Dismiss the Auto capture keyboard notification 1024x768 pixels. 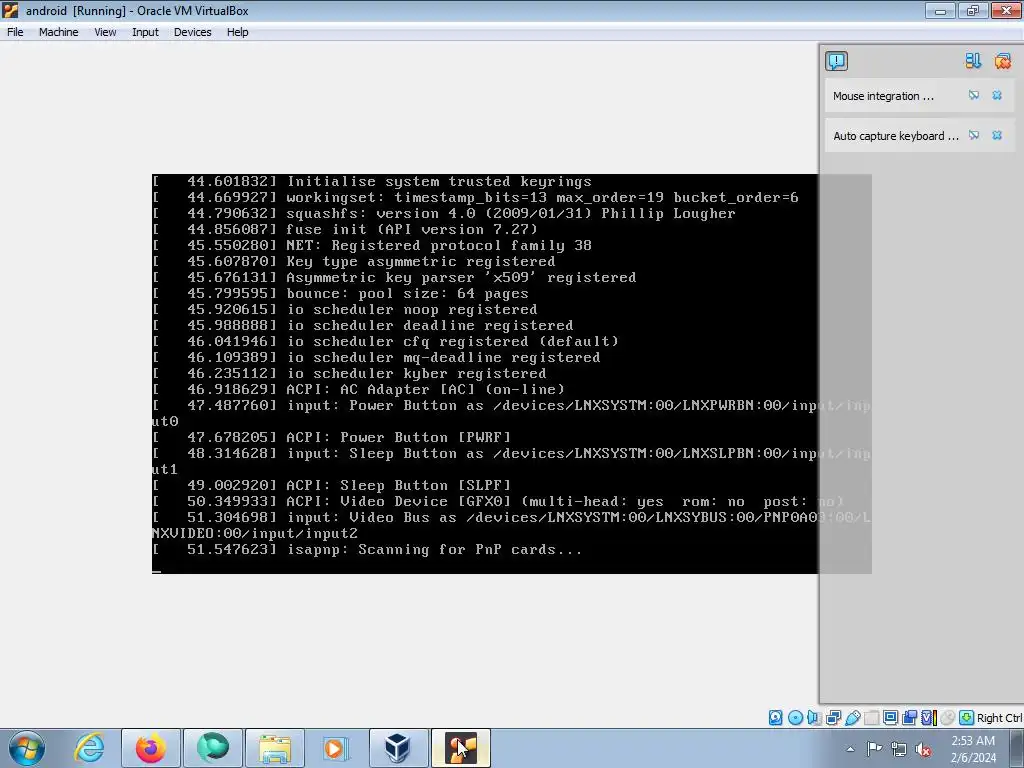pyautogui.click(x=997, y=135)
